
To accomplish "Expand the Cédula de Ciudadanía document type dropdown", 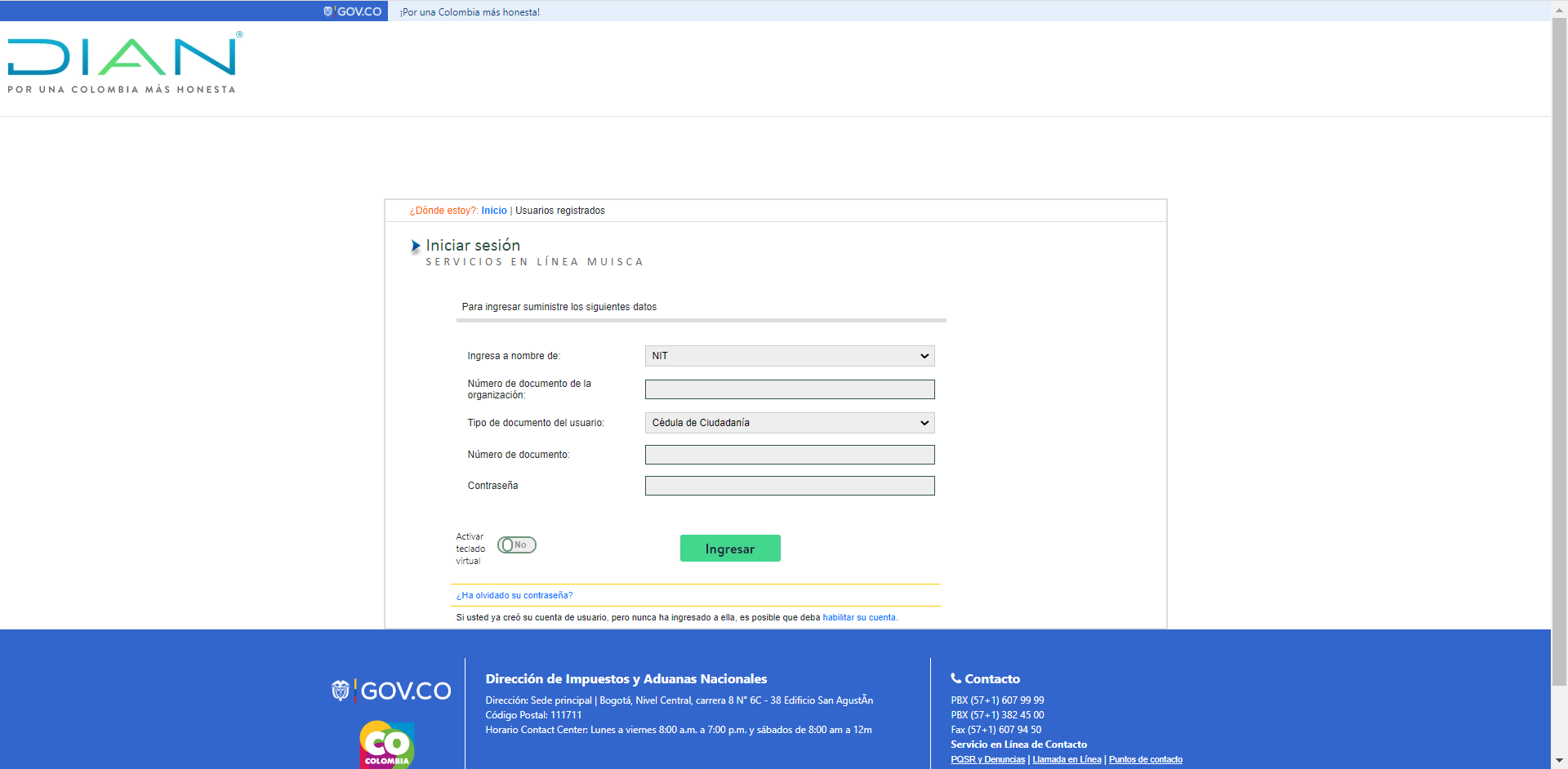I will 789,423.
